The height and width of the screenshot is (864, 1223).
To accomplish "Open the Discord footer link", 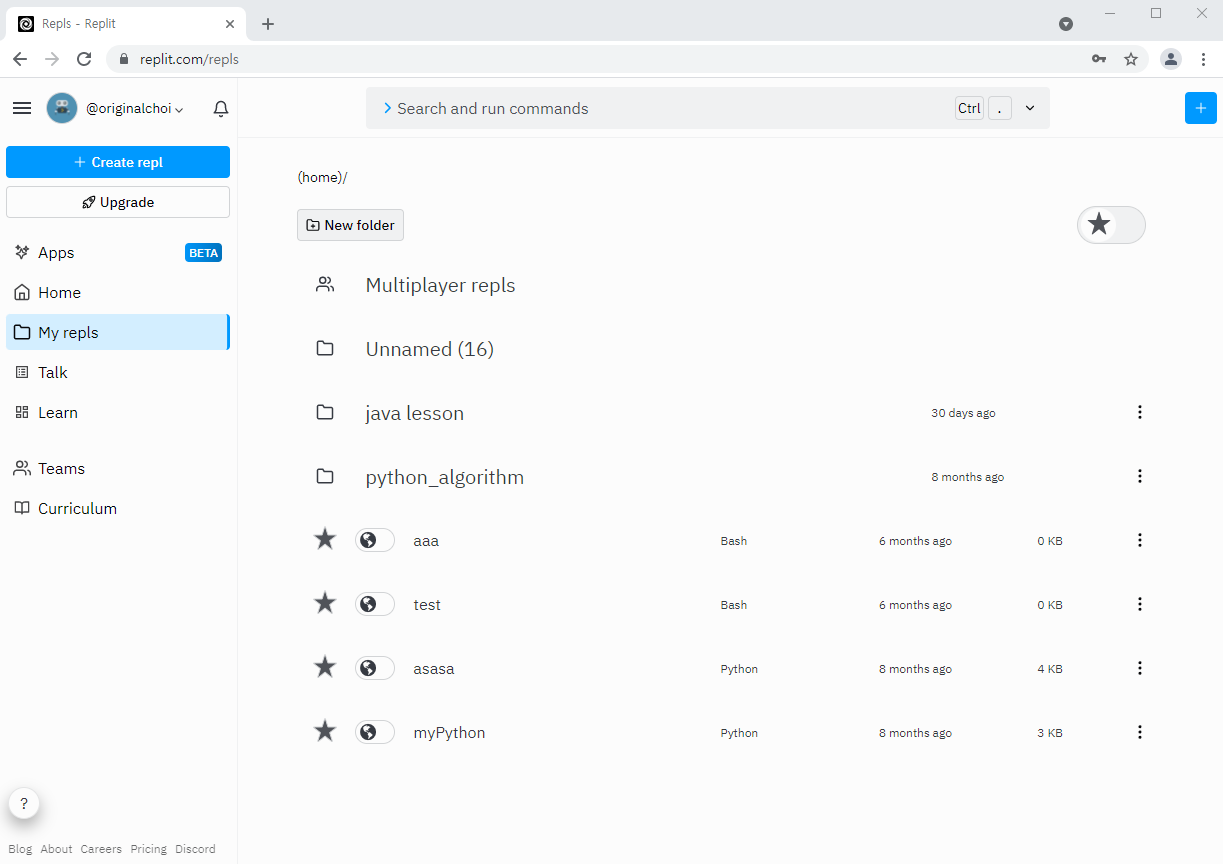I will coord(195,849).
